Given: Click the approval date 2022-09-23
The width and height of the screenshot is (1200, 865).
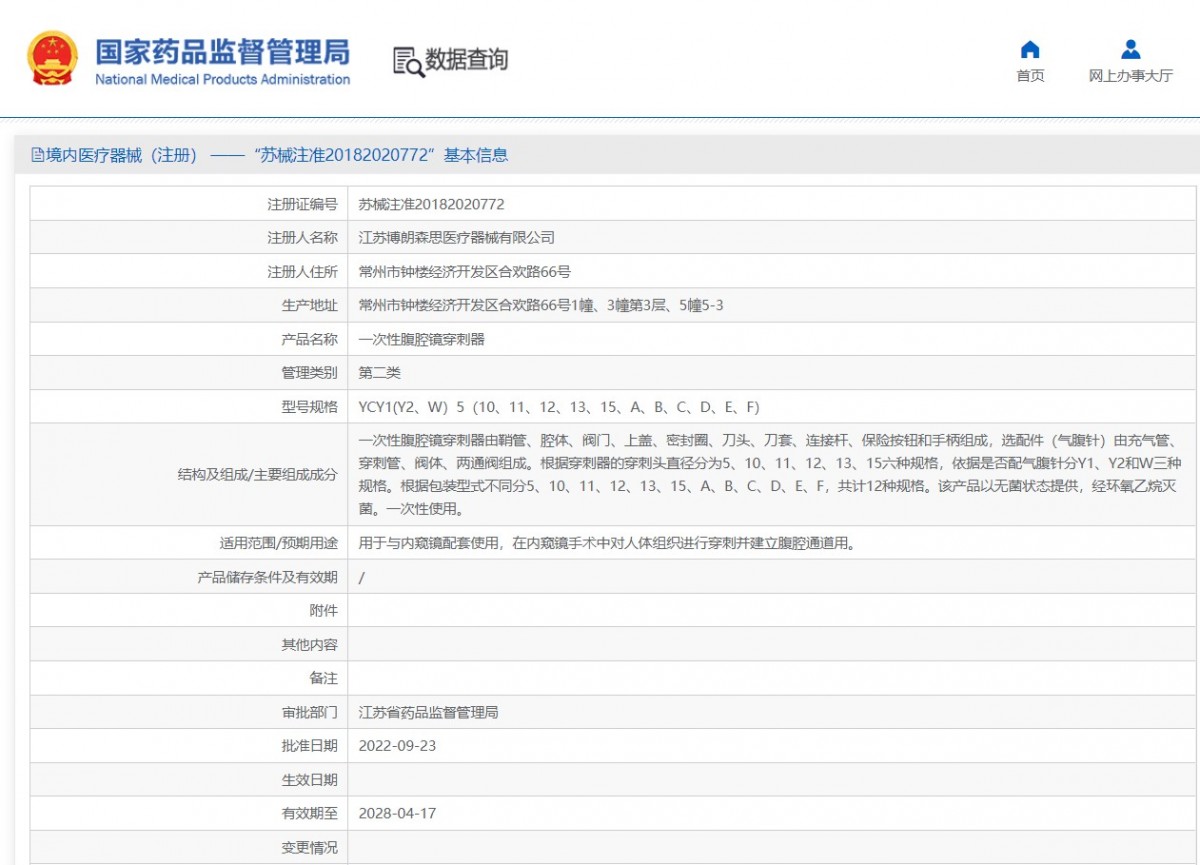Looking at the screenshot, I should 397,746.
